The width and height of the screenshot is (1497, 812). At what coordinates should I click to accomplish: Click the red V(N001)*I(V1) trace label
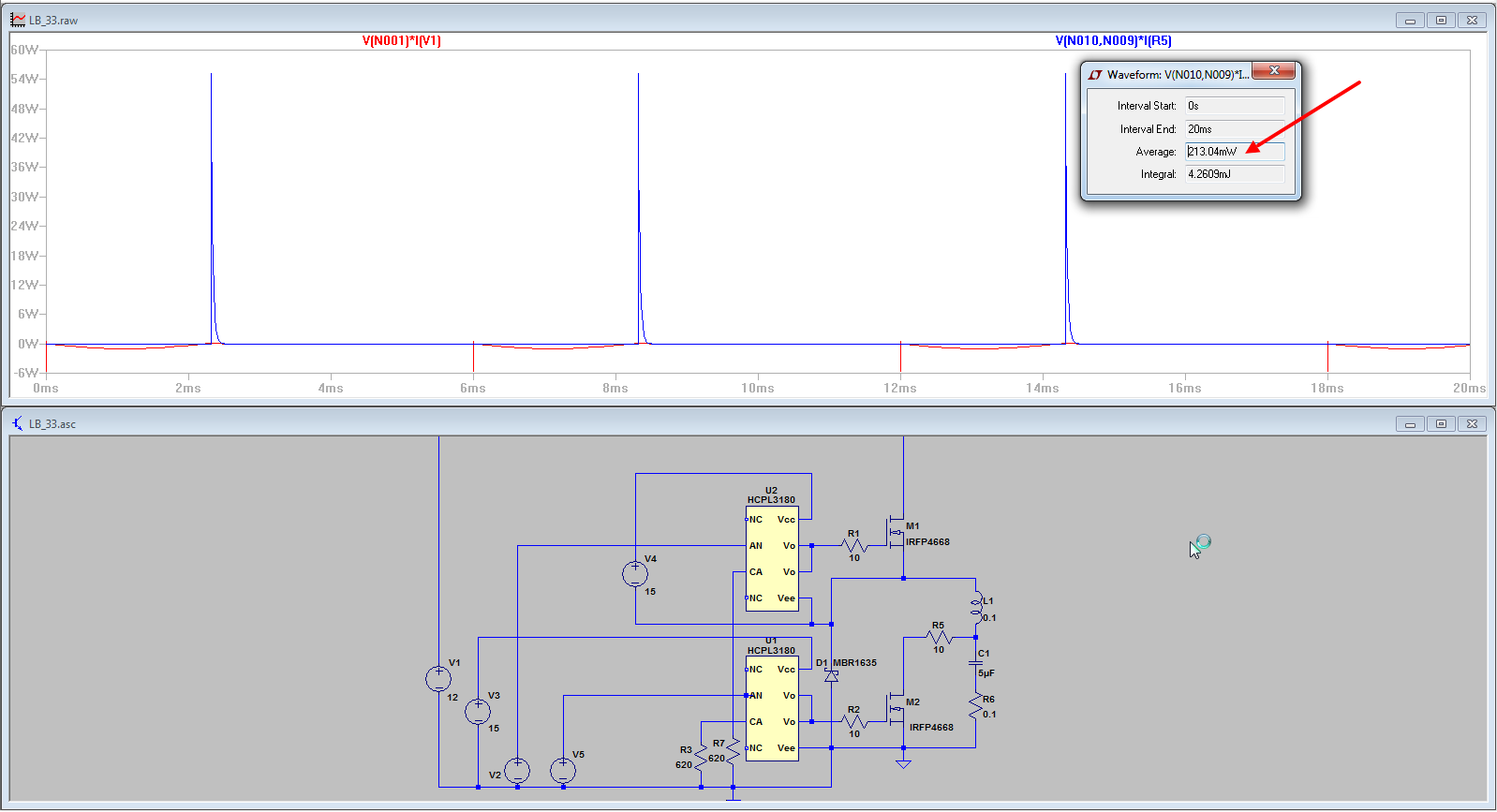point(401,40)
